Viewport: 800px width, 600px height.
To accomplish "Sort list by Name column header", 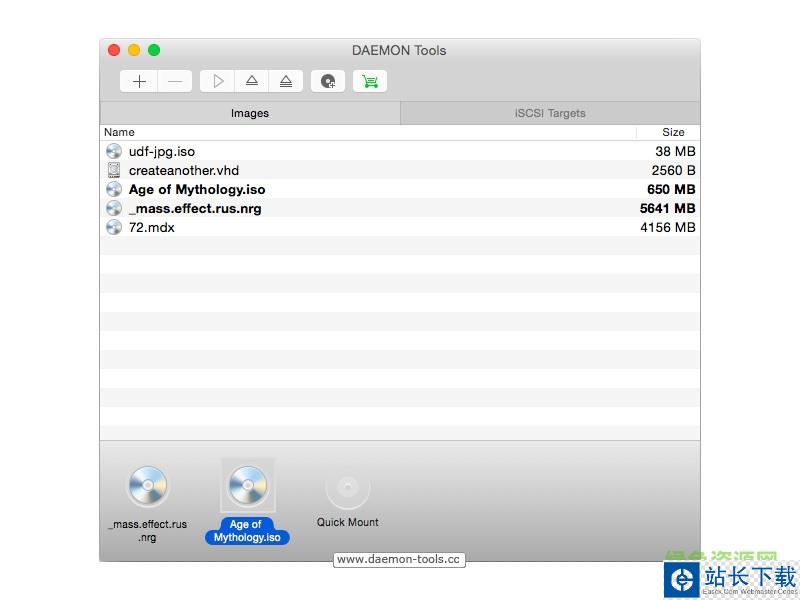I will (x=368, y=132).
